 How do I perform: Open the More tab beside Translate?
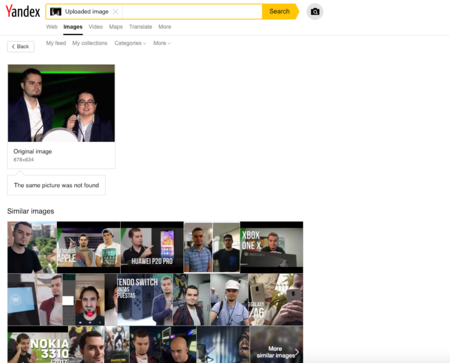(165, 27)
